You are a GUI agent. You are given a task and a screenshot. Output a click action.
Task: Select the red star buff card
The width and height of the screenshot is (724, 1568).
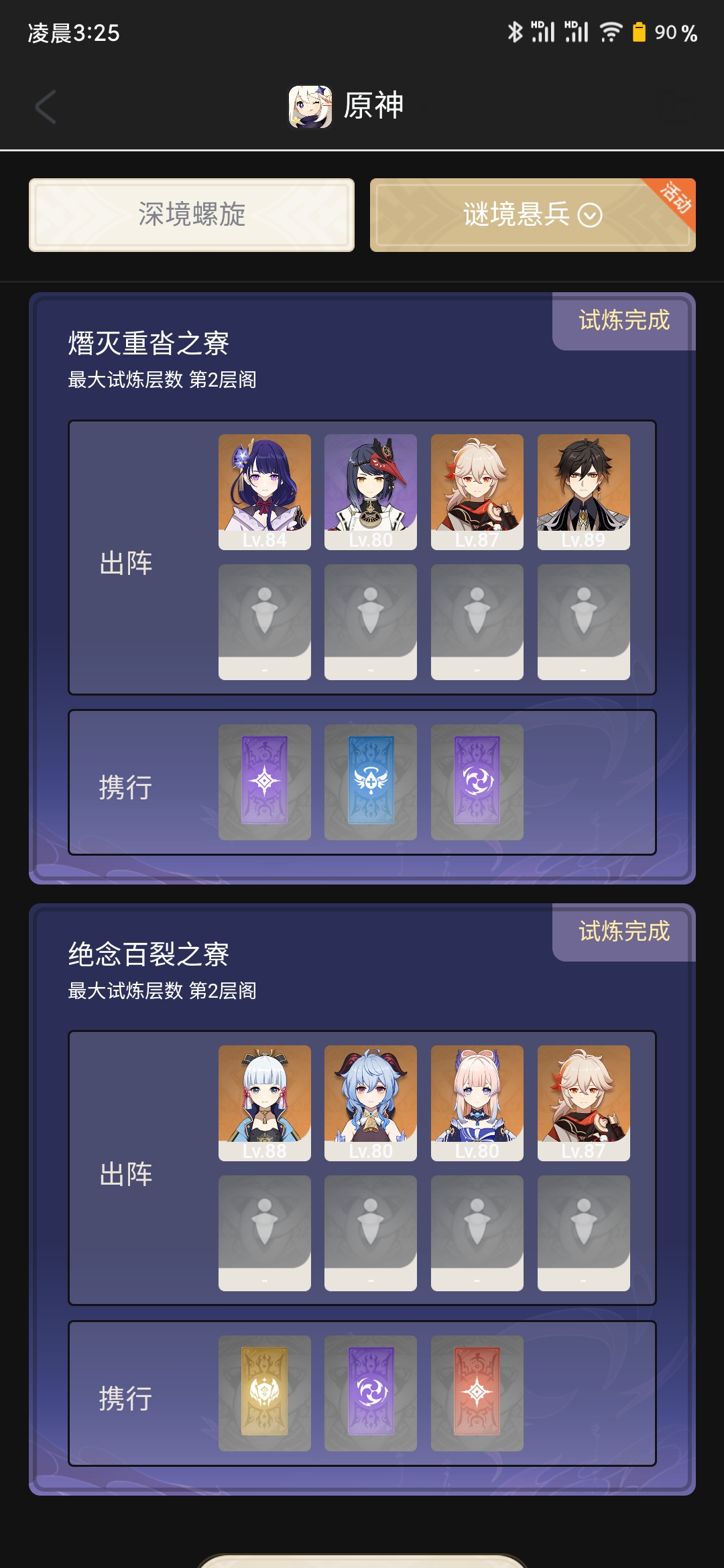coord(477,1393)
